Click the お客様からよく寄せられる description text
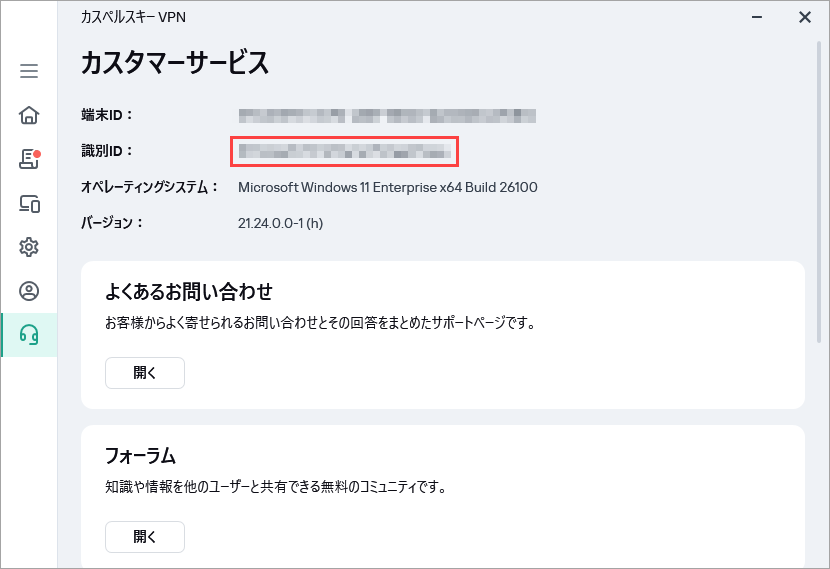This screenshot has width=830, height=569. 320,322
